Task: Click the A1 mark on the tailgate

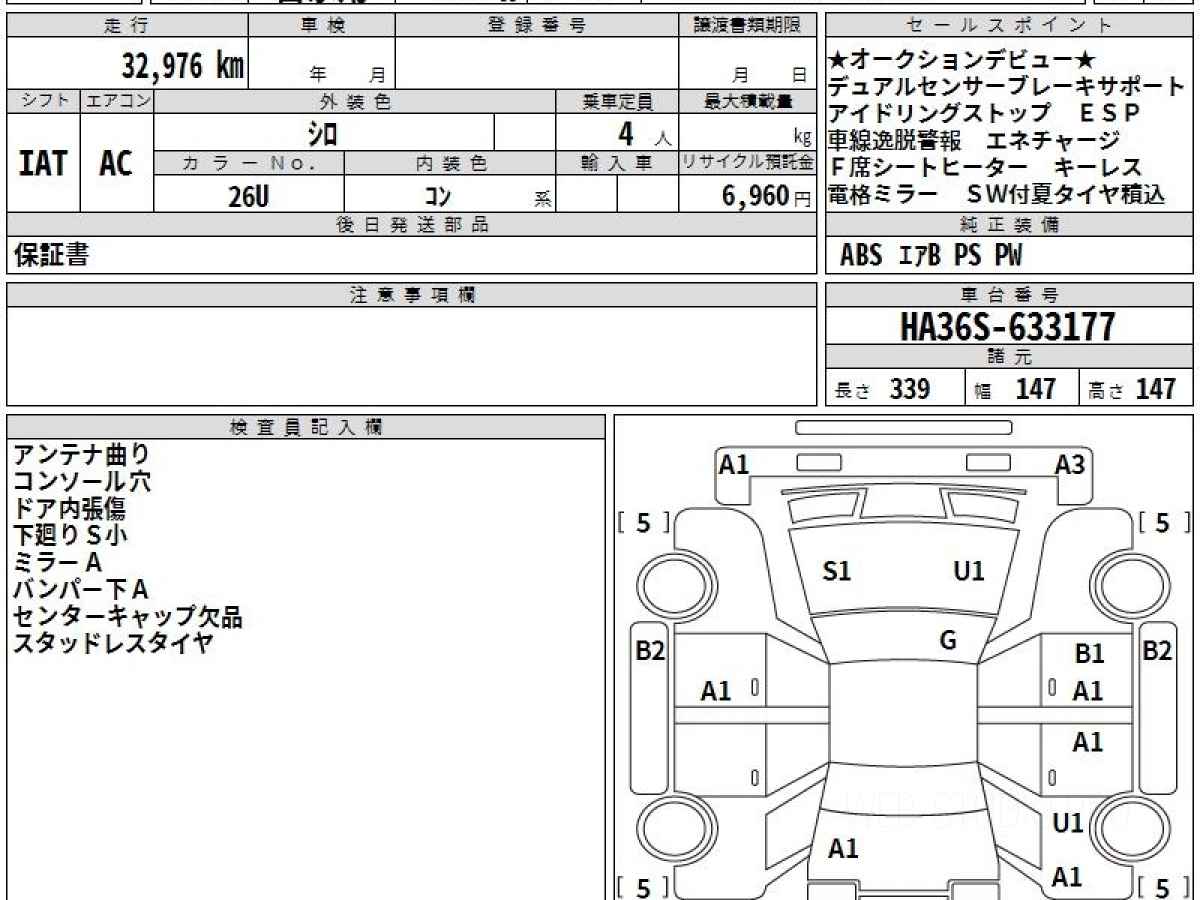Action: pyautogui.click(x=844, y=849)
